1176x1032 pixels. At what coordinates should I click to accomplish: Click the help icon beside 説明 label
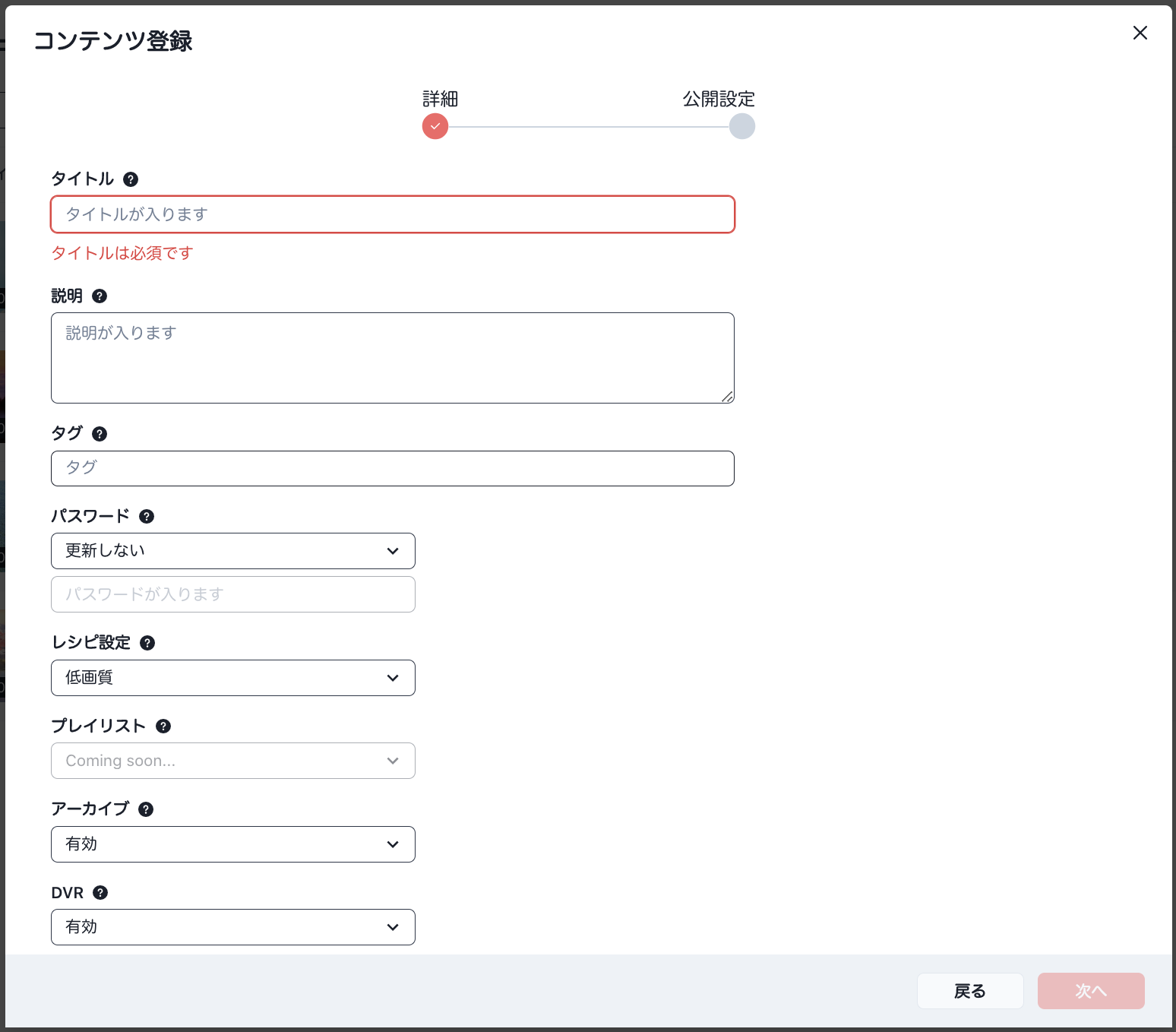pos(100,296)
